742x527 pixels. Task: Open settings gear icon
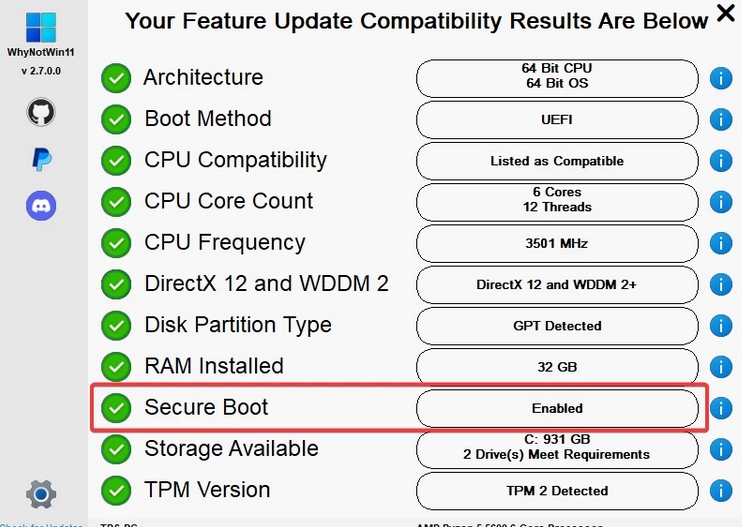click(41, 493)
